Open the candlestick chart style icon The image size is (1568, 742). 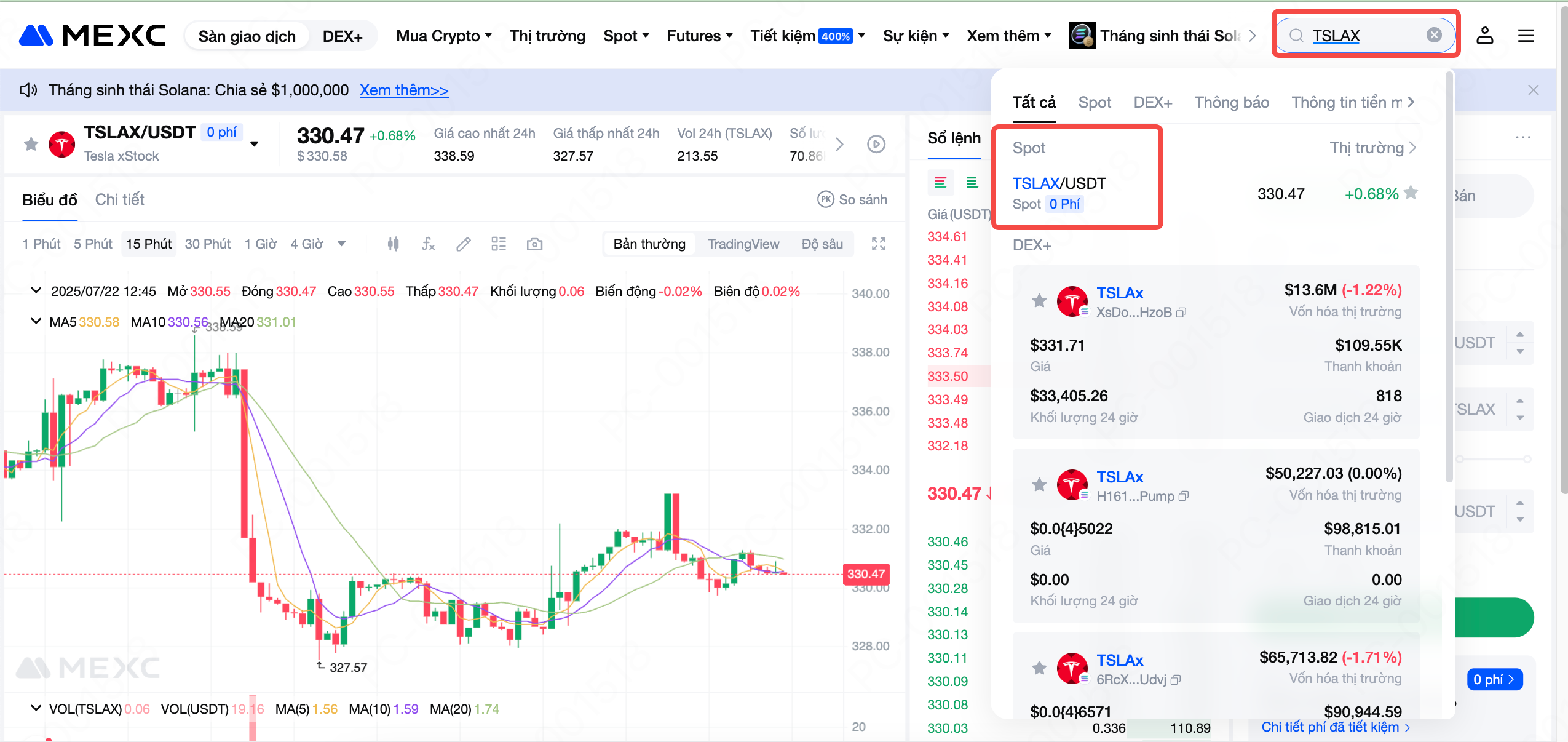(394, 244)
